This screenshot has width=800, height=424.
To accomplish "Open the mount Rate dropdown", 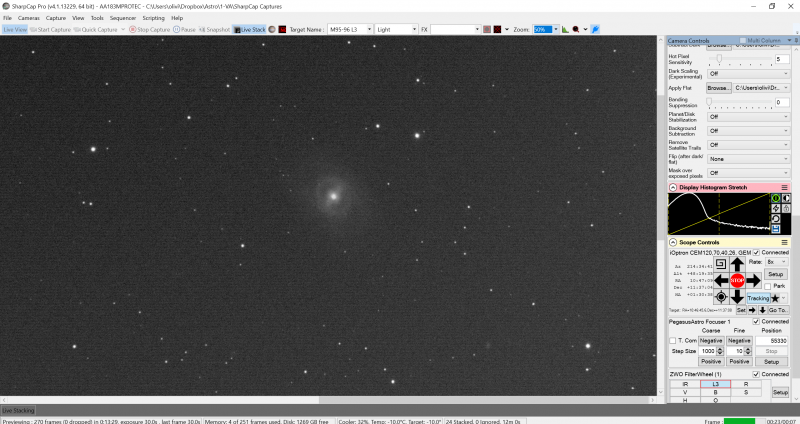I will tap(776, 262).
